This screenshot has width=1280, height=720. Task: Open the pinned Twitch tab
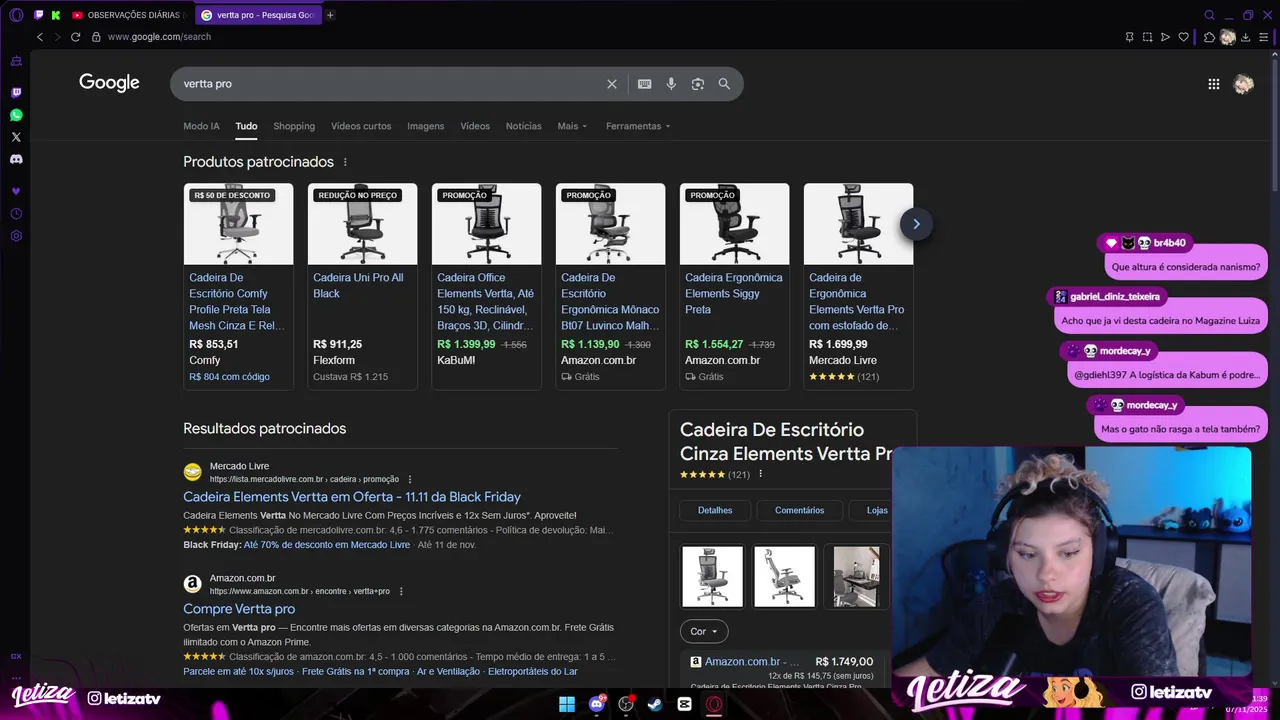39,15
